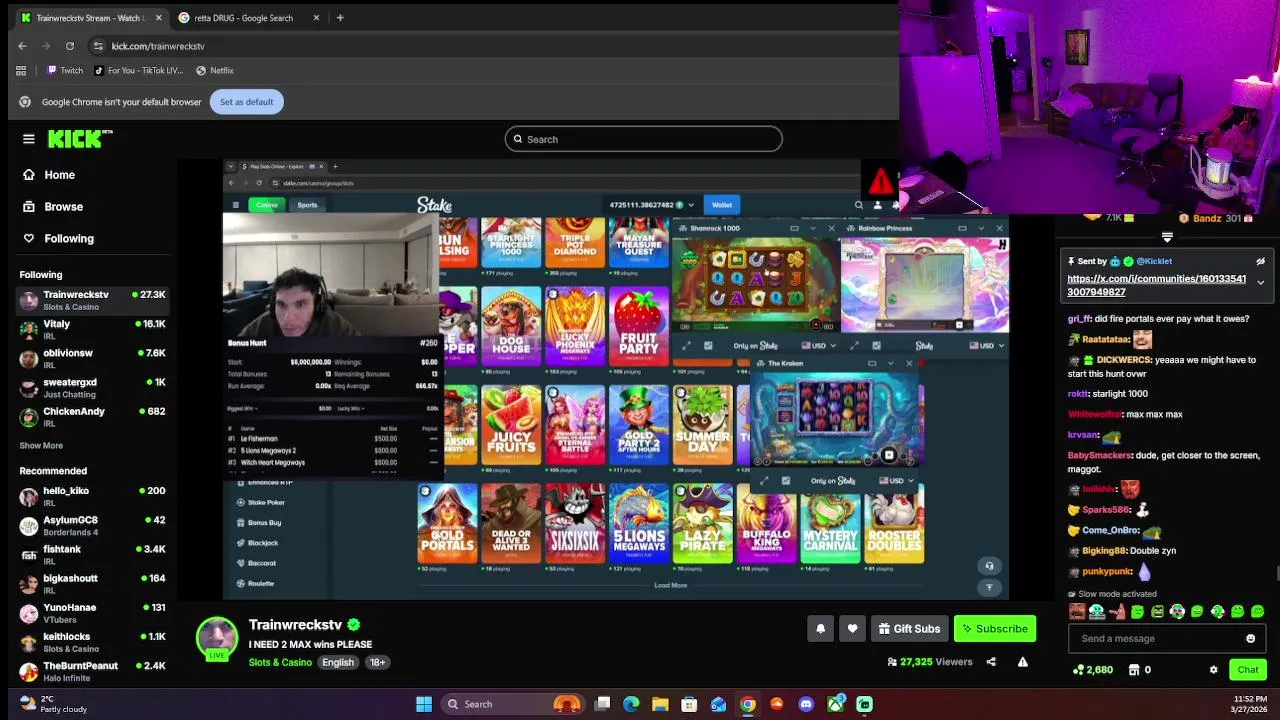1280x720 pixels.
Task: Select Trainwreckstv in the Following list
Action: 92,300
